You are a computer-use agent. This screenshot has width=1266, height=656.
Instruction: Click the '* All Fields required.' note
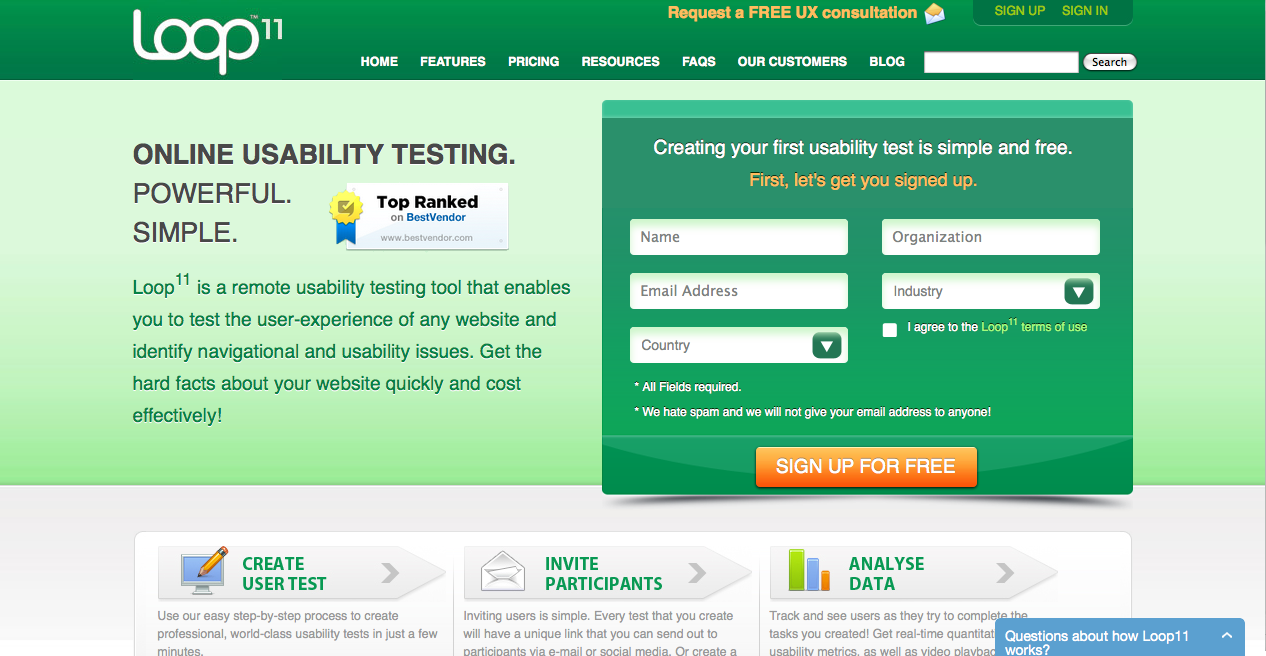(688, 387)
